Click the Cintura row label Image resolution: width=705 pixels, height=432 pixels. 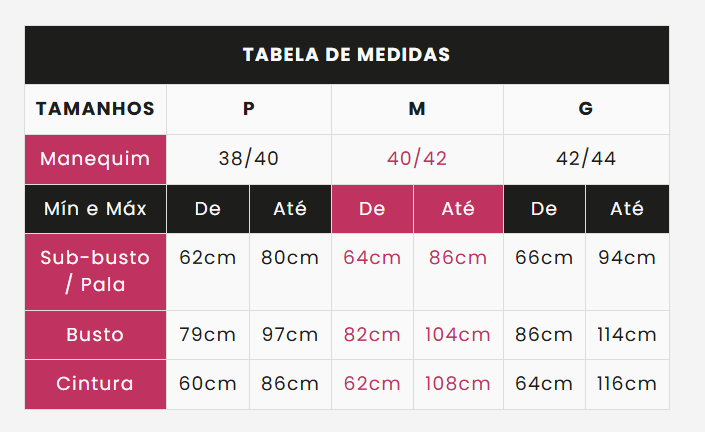click(95, 384)
